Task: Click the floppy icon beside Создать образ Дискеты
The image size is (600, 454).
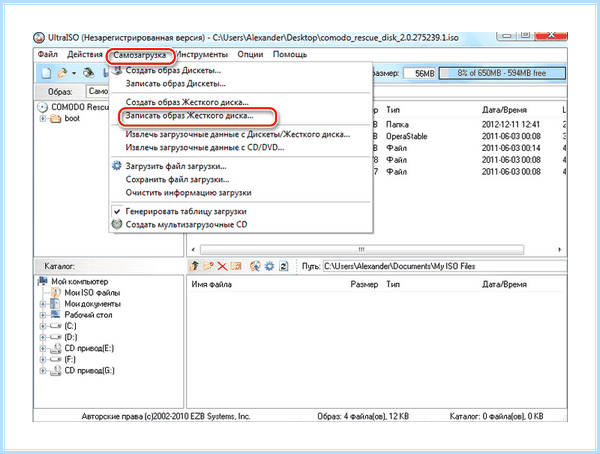Action: pos(117,70)
